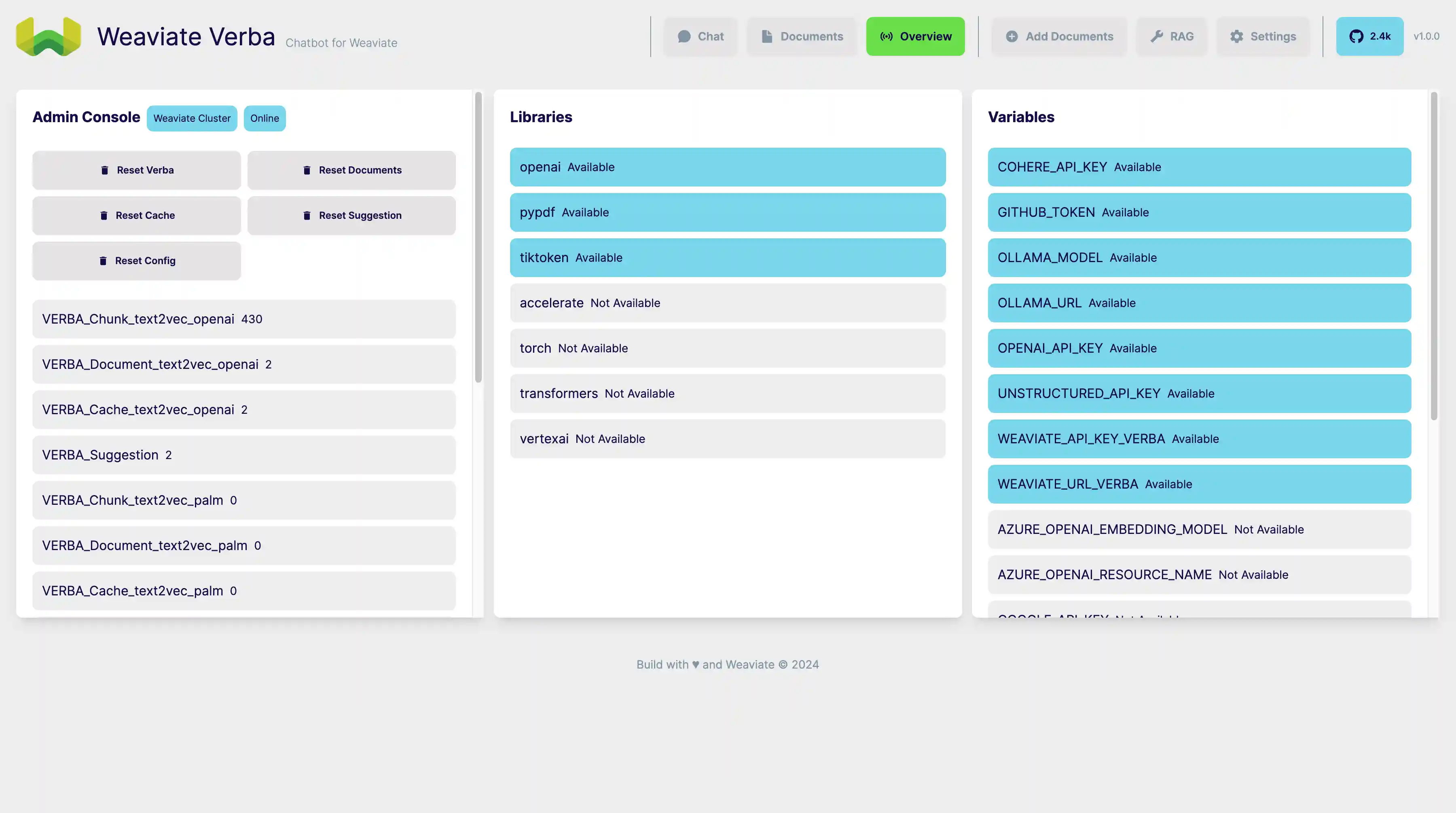Viewport: 1456px width, 813px height.
Task: Click the broadcast icon on Overview
Action: click(885, 36)
